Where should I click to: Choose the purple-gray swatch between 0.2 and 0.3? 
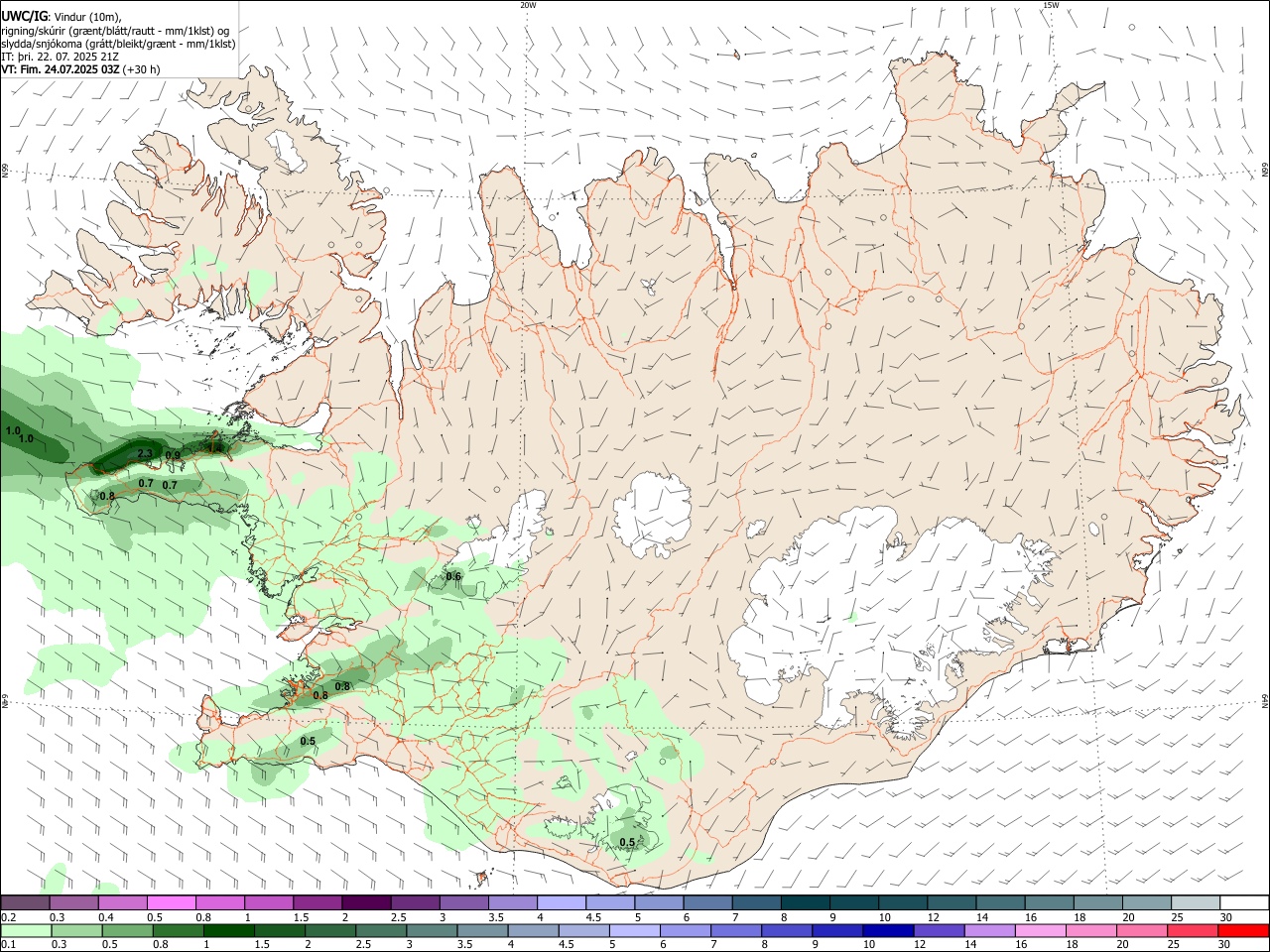(25, 902)
